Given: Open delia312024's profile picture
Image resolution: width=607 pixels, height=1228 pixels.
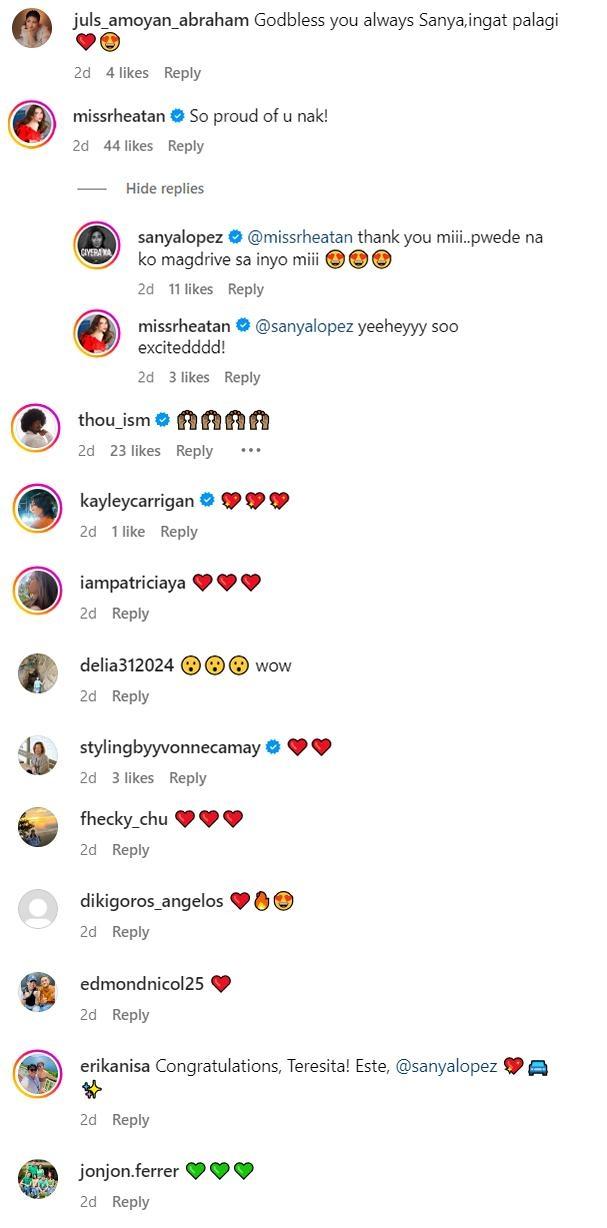Looking at the screenshot, I should point(38,674).
